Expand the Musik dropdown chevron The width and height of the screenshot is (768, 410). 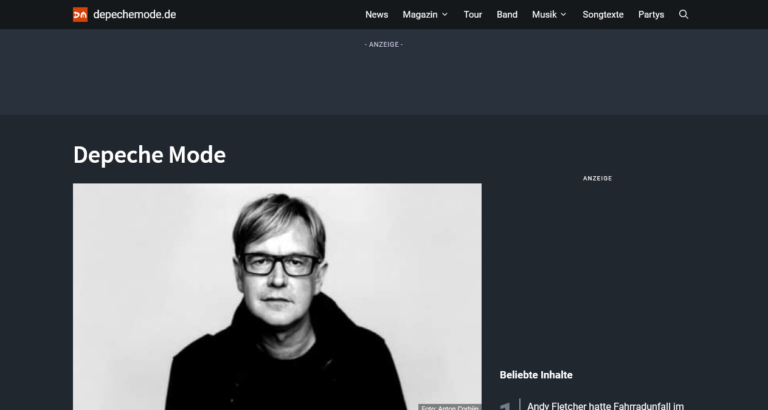click(x=563, y=15)
